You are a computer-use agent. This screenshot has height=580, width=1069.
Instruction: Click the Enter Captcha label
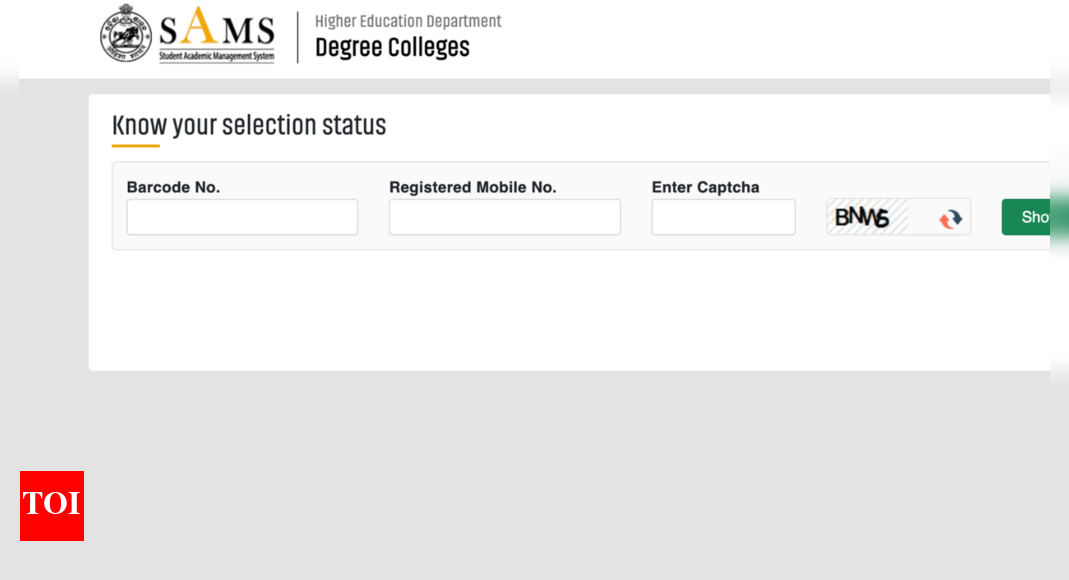(x=705, y=187)
